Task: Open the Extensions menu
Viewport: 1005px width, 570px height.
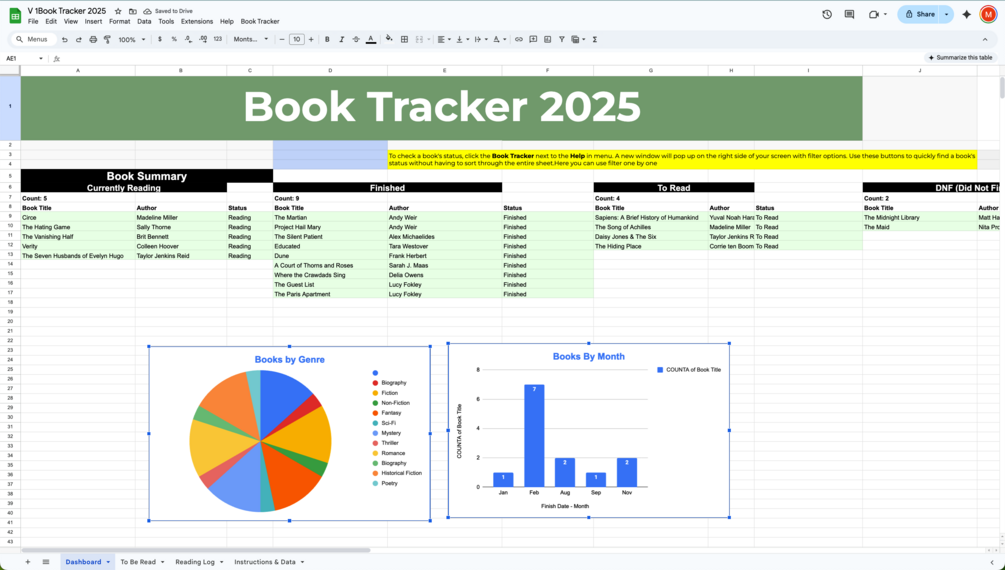Action: [x=197, y=21]
